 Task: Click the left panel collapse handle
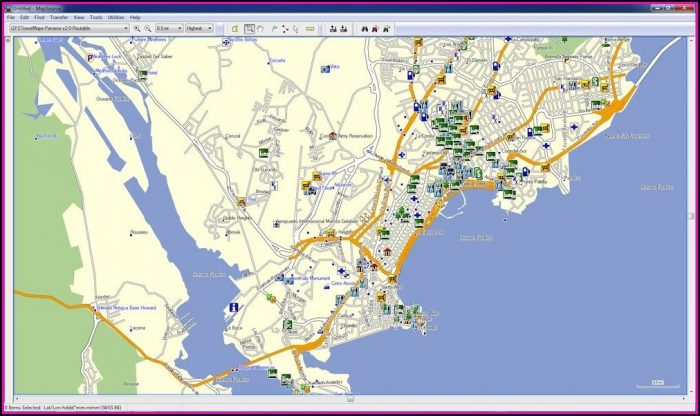(x=8, y=40)
